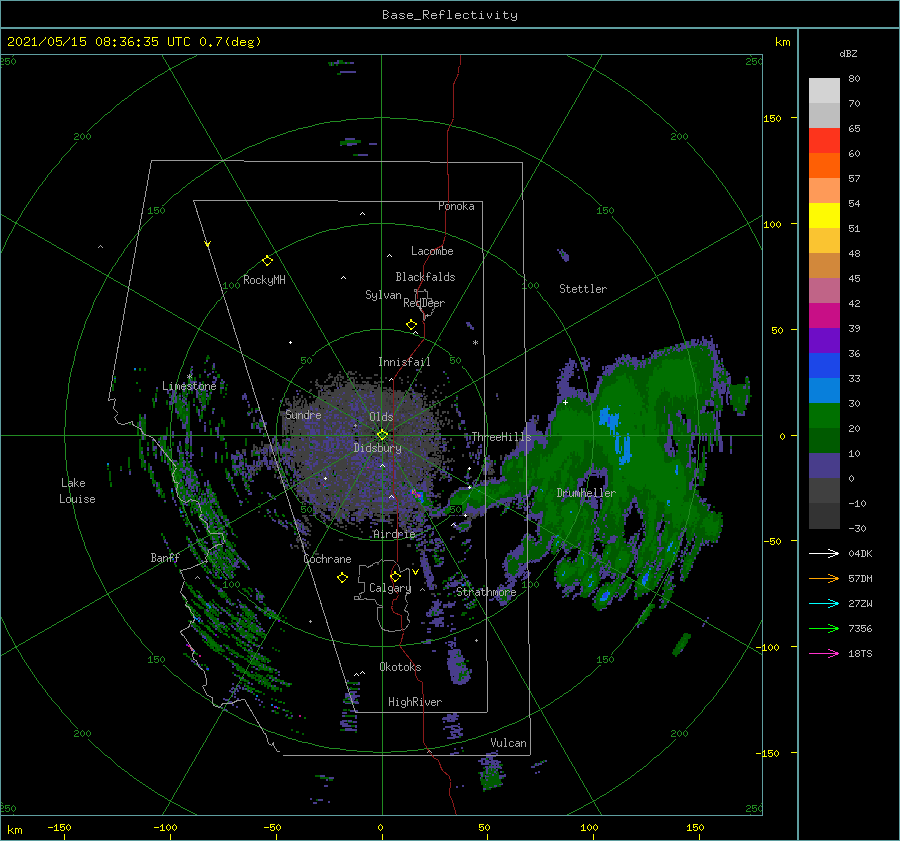Select the yellow diamond marker below RedDeer

coord(412,325)
